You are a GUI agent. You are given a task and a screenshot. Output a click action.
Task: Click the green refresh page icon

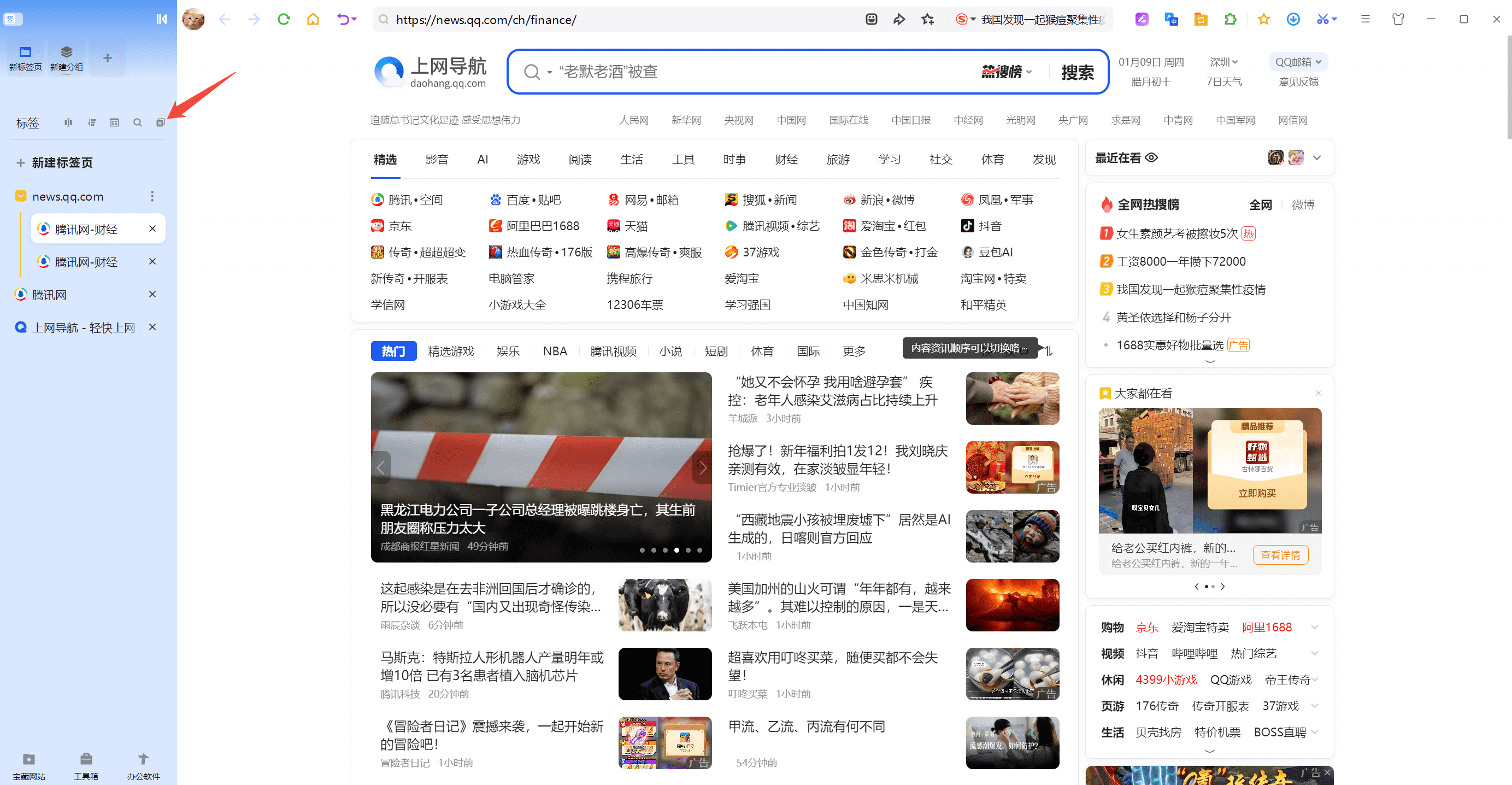[284, 19]
